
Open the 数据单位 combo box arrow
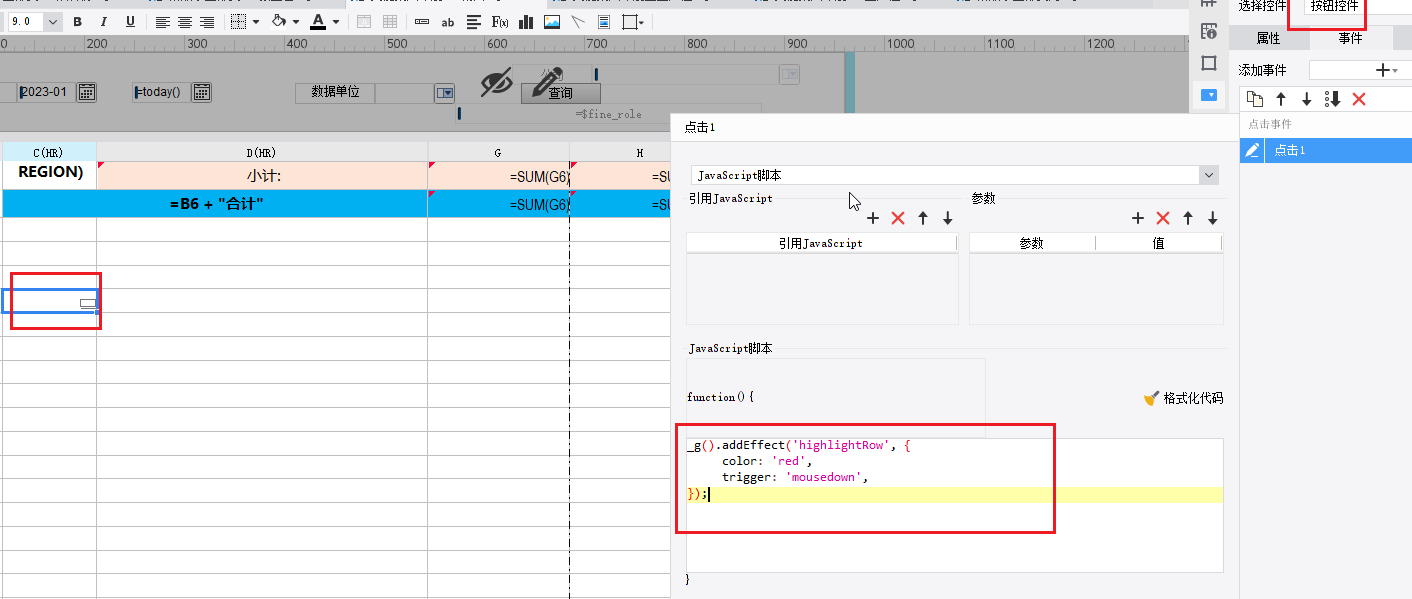(x=444, y=93)
